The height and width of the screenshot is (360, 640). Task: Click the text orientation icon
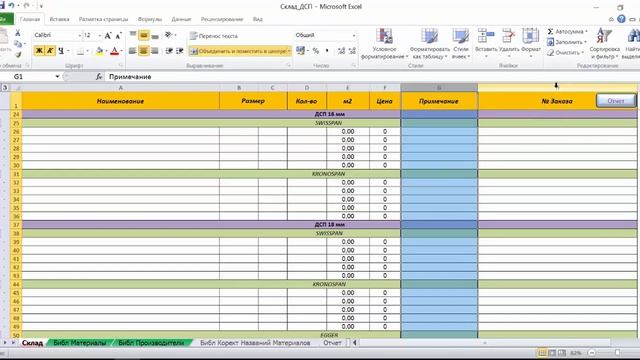coord(168,36)
